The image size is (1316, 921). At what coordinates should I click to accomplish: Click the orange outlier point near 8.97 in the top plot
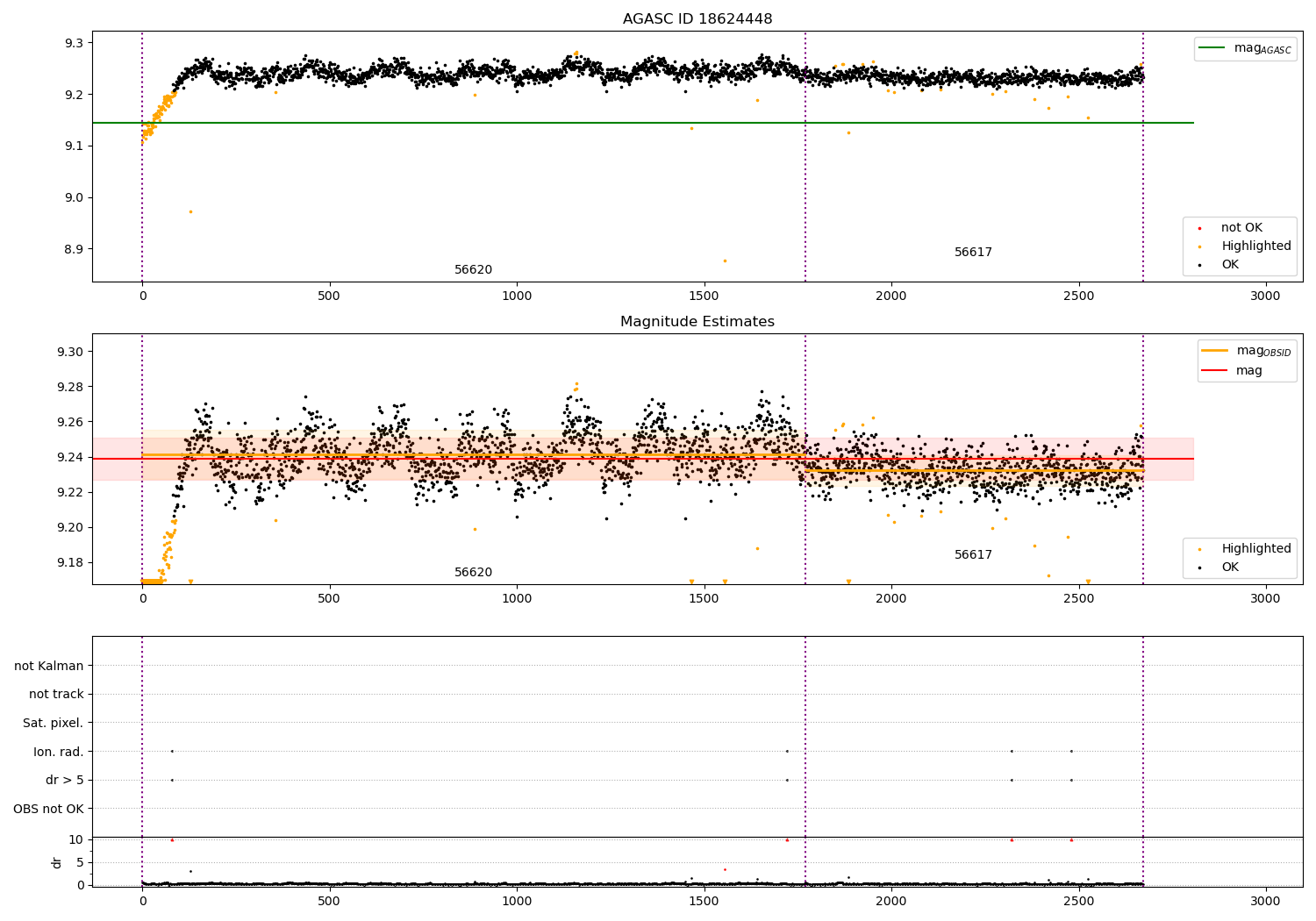[190, 211]
